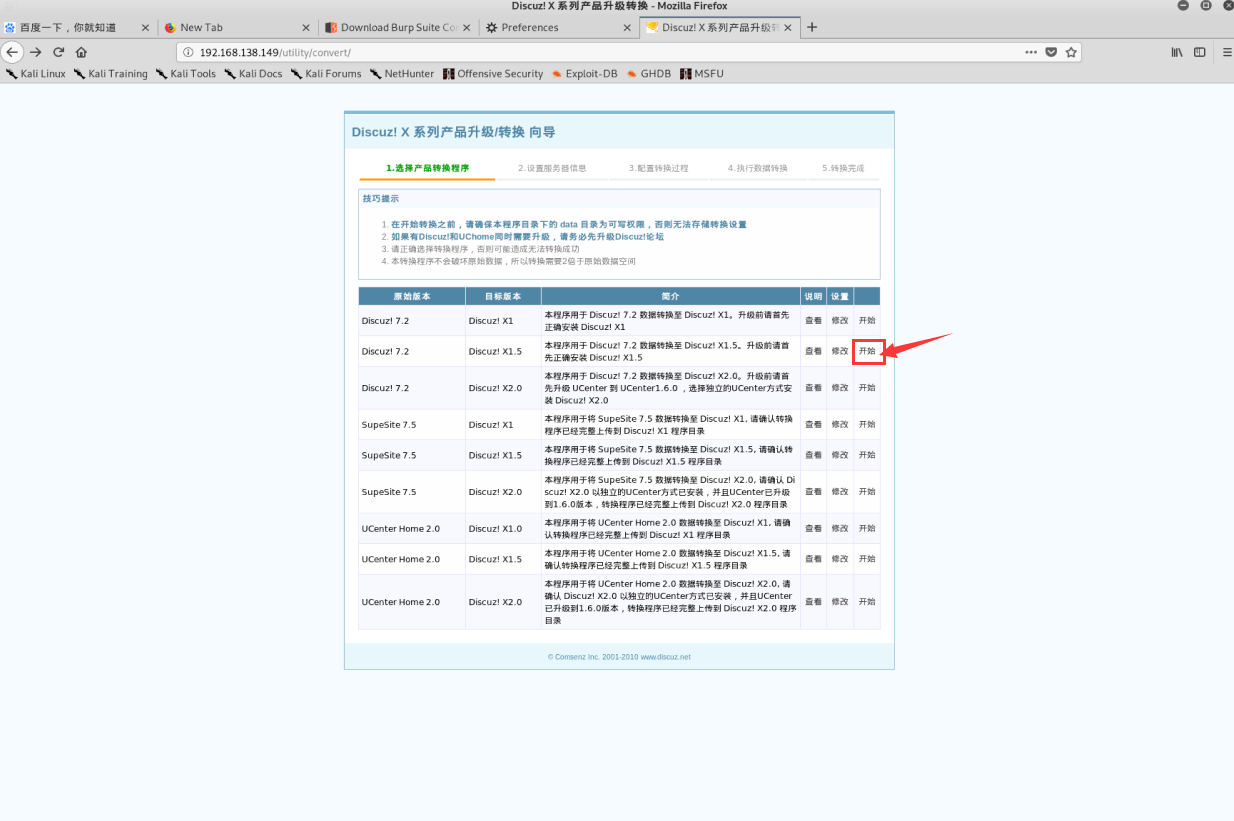Close the New Tab tab
Screen dimensions: 1234x821
(x=305, y=28)
